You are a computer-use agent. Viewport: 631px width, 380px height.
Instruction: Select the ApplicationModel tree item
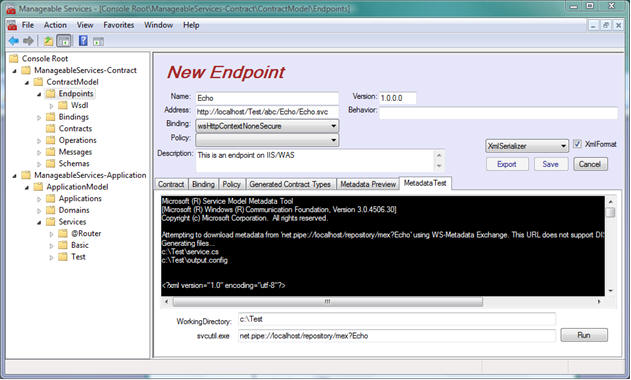click(77, 187)
